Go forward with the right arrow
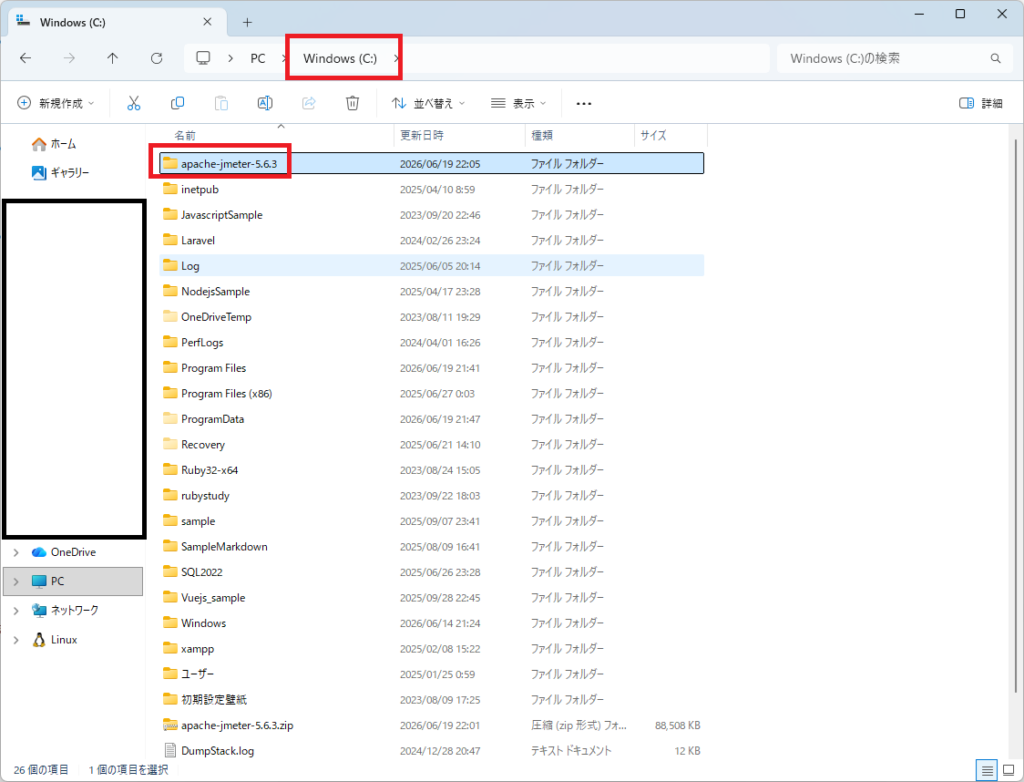The height and width of the screenshot is (782, 1024). tap(69, 58)
